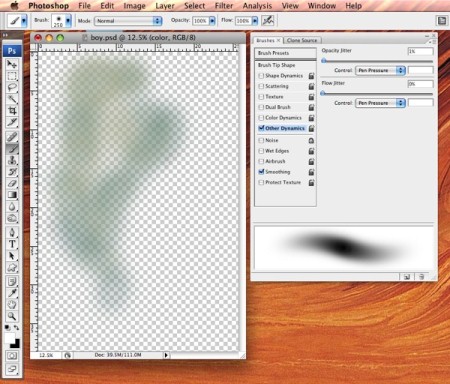Enable Dual Brush checkbox
This screenshot has height=384, width=450.
(261, 107)
